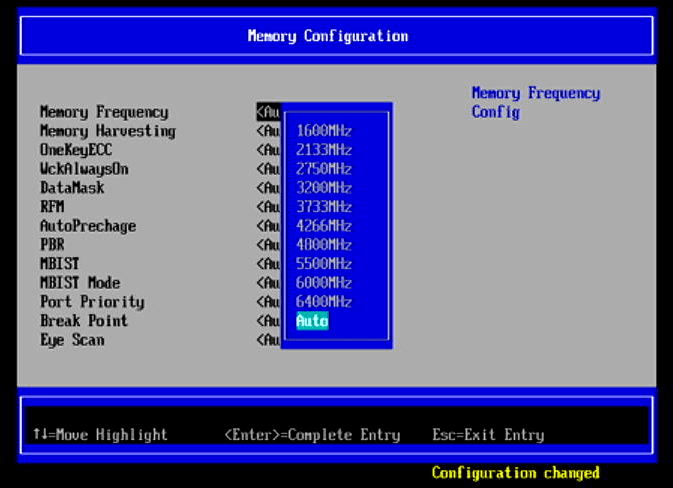Image resolution: width=673 pixels, height=488 pixels.
Task: Open the MBIST Mode value dropdown
Action: pos(268,282)
